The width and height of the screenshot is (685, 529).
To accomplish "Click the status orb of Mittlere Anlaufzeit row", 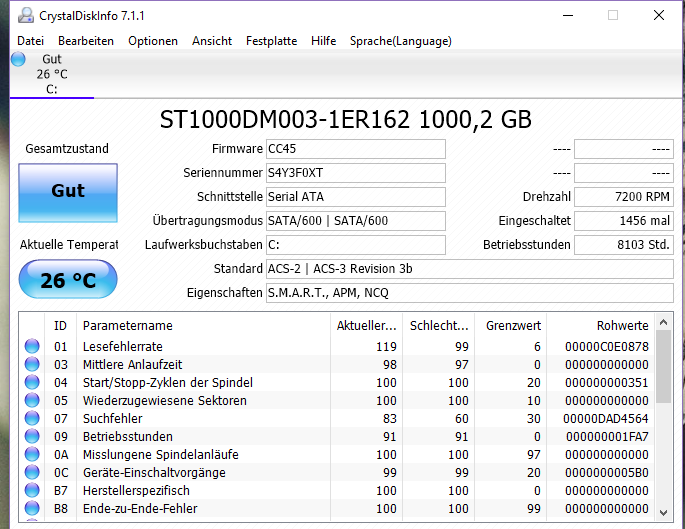I will pyautogui.click(x=32, y=364).
